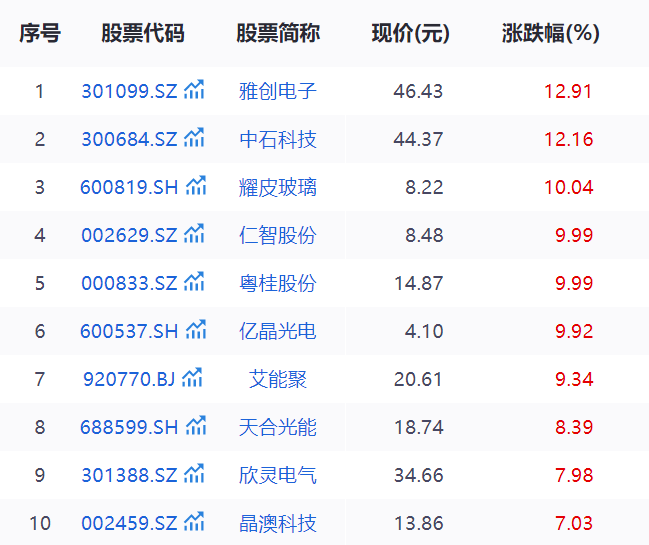Open the chart icon for 688599.SH
This screenshot has width=649, height=545.
point(196,426)
